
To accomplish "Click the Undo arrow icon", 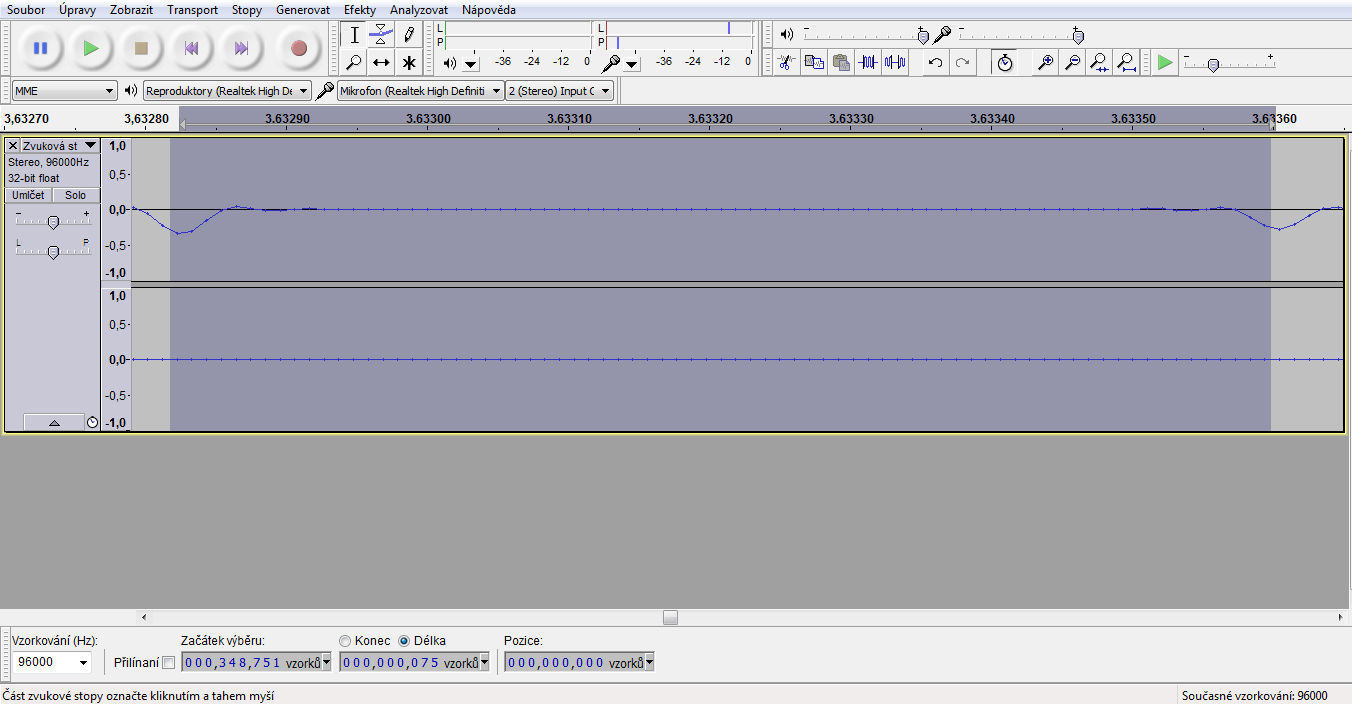I will (x=935, y=63).
